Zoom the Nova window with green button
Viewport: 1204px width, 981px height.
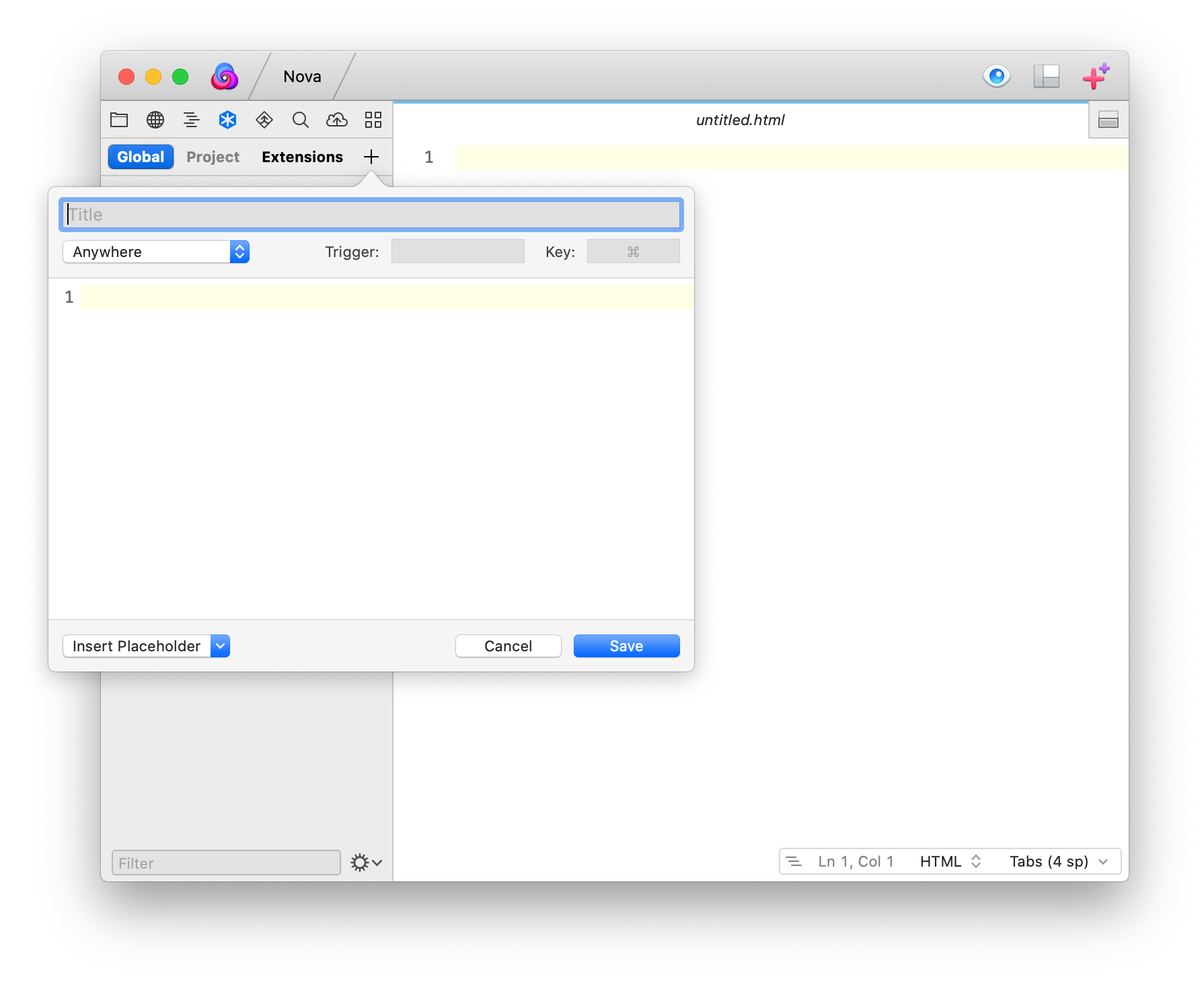(180, 77)
